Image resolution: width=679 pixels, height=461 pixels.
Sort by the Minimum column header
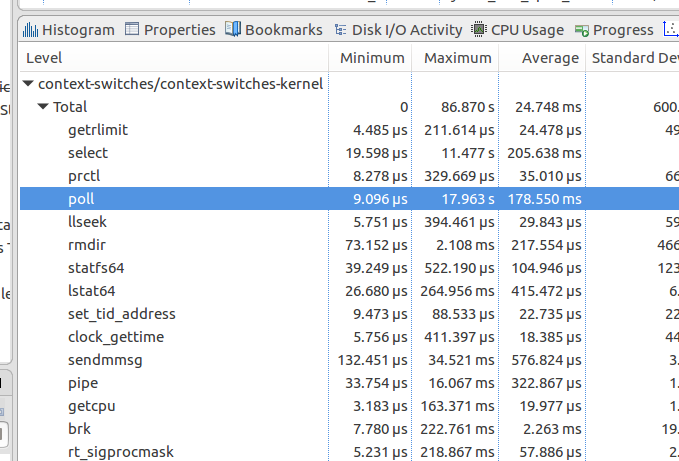372,58
